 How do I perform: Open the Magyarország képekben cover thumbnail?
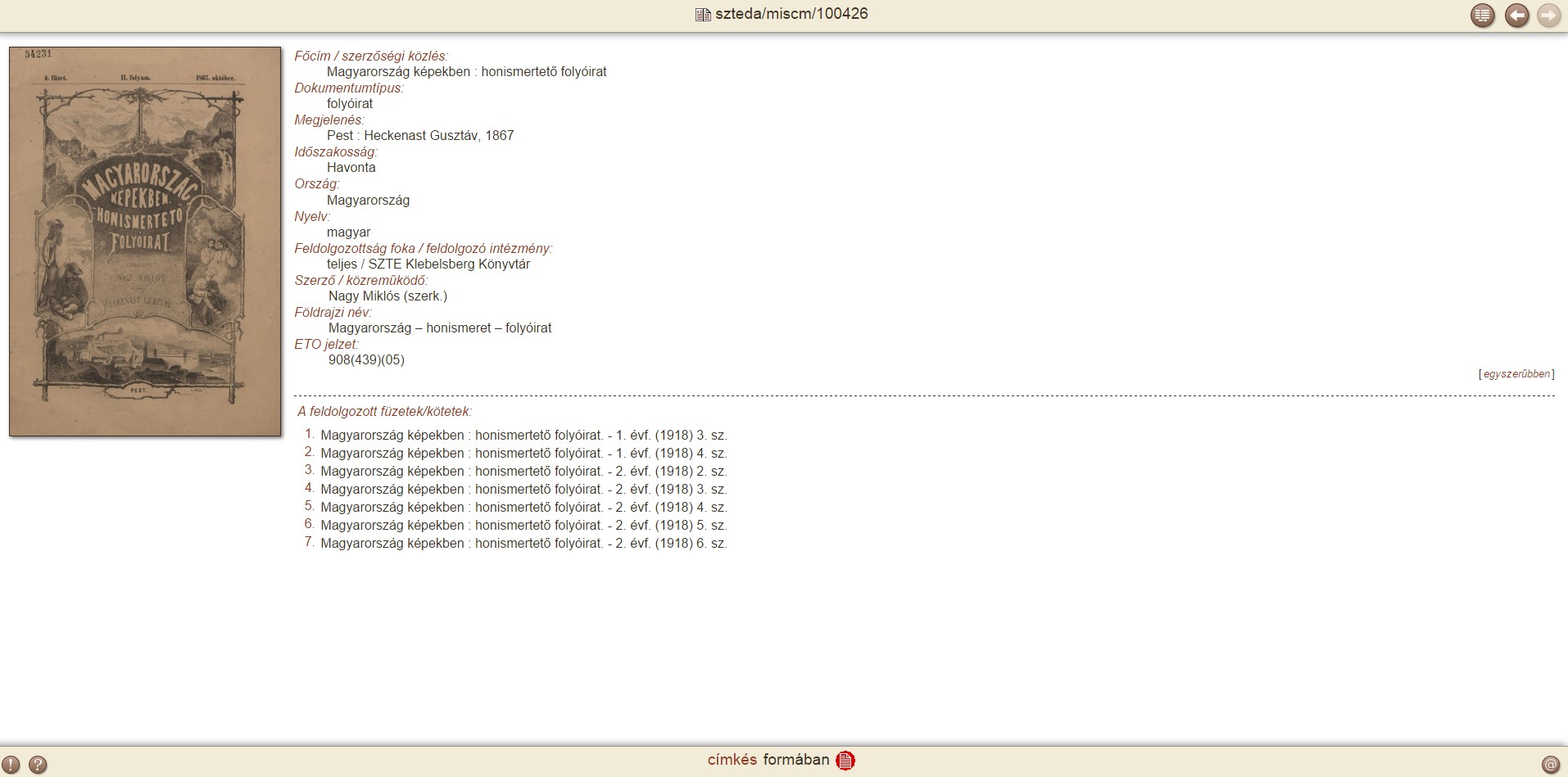tap(145, 242)
